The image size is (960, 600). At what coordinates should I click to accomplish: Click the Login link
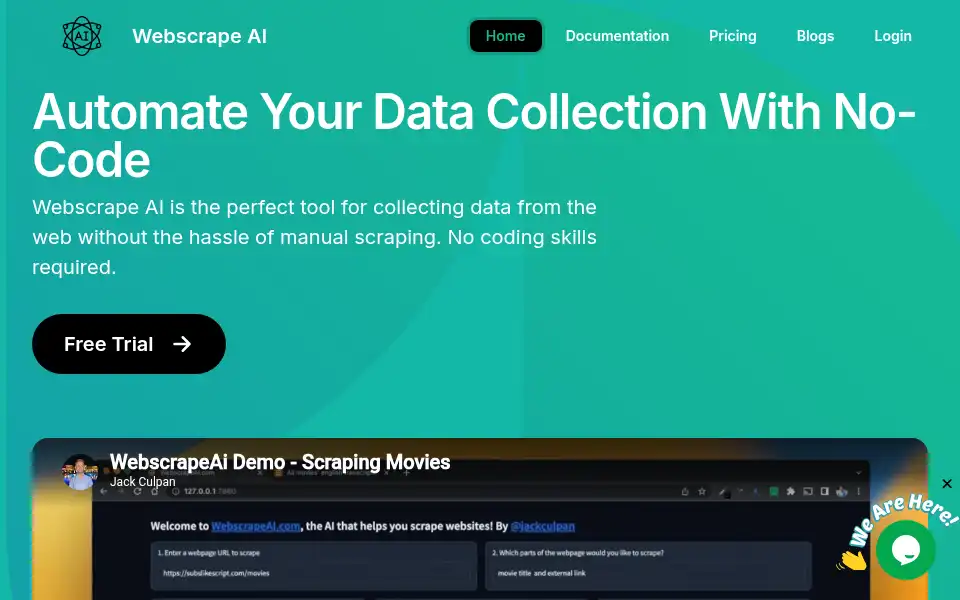(x=893, y=36)
